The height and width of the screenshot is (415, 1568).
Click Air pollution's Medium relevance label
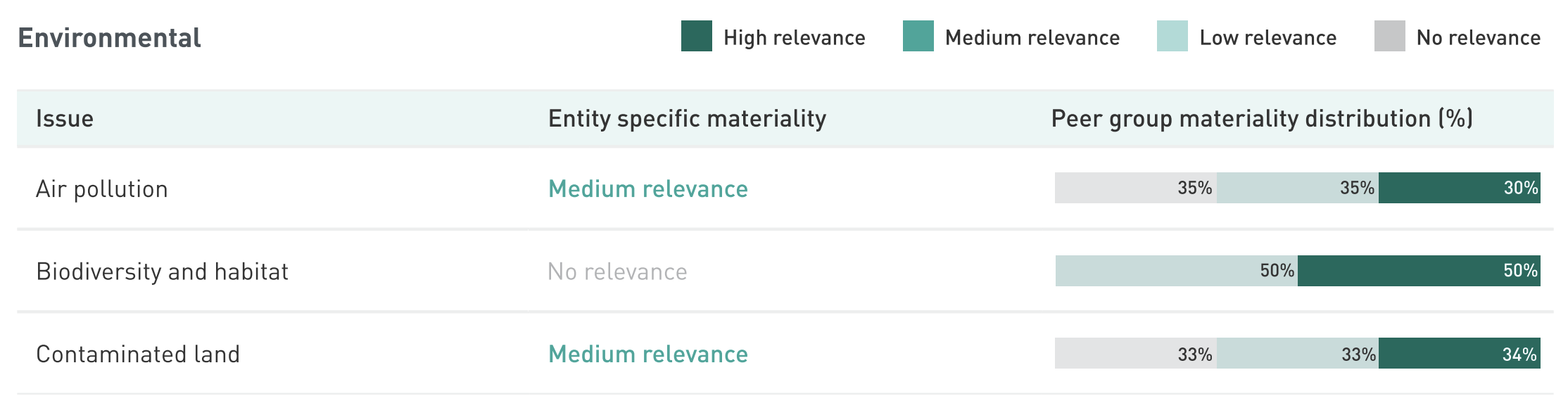(647, 189)
